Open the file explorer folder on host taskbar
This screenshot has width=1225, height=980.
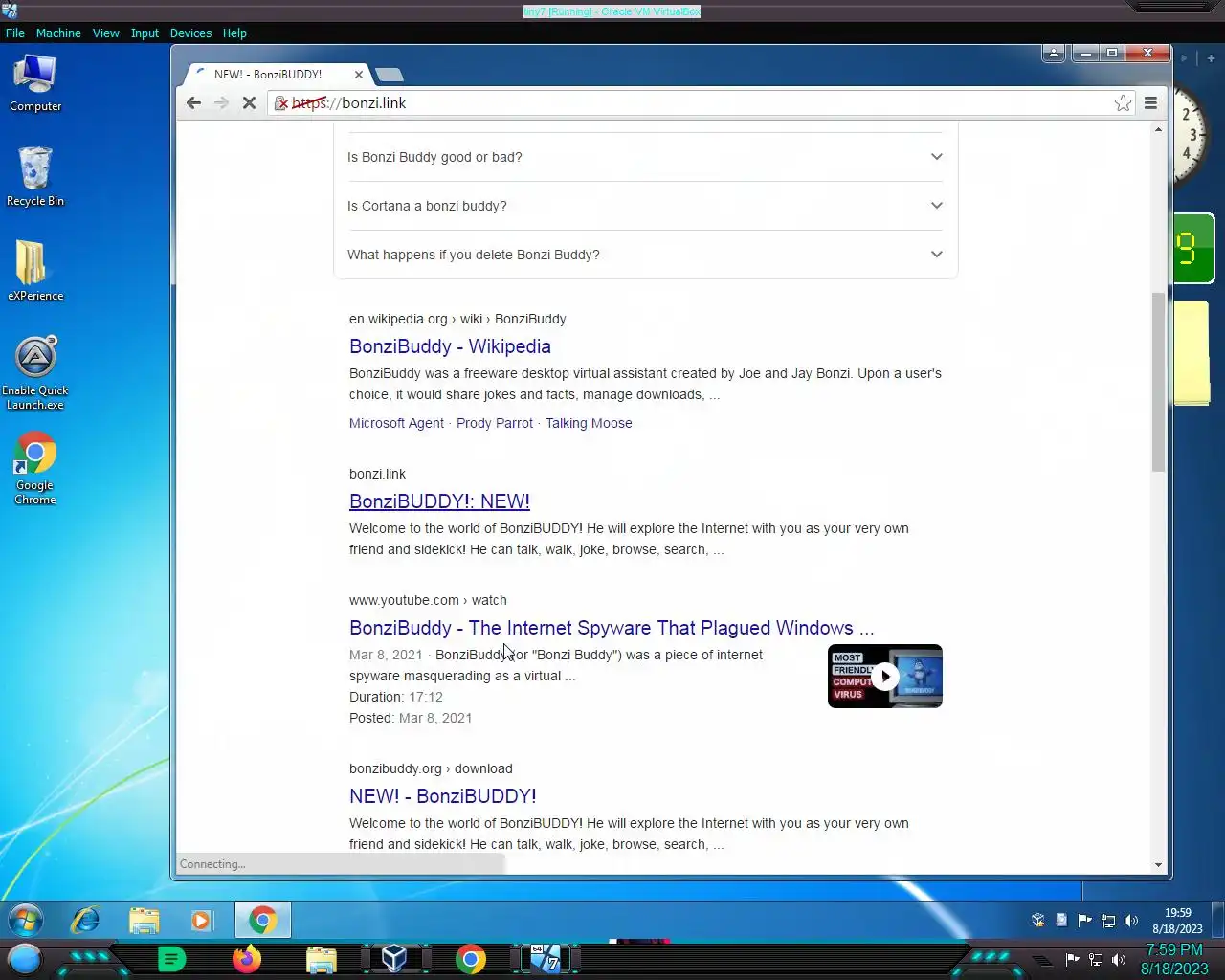click(x=322, y=959)
